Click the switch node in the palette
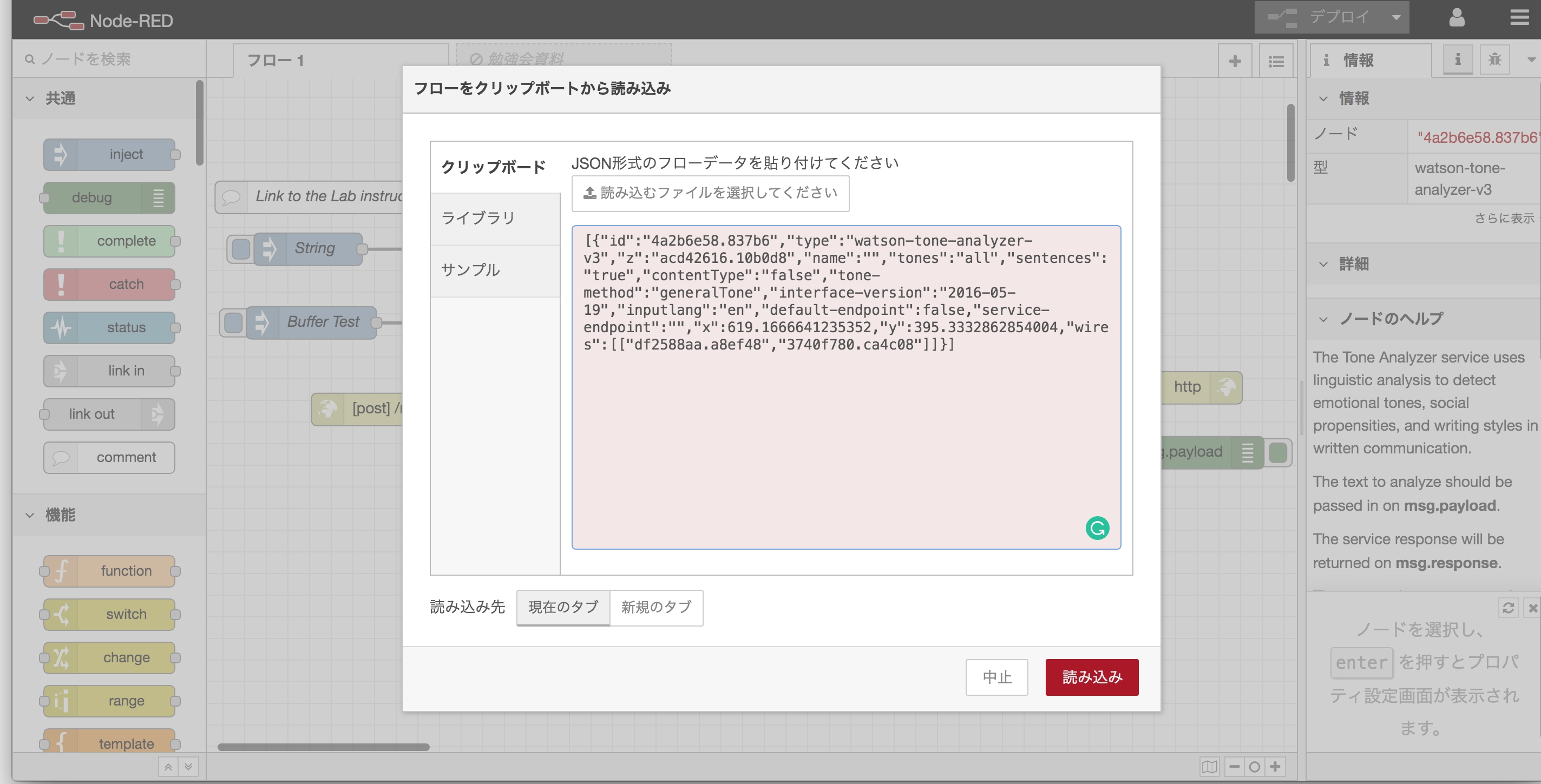Viewport: 1541px width, 784px height. click(109, 614)
